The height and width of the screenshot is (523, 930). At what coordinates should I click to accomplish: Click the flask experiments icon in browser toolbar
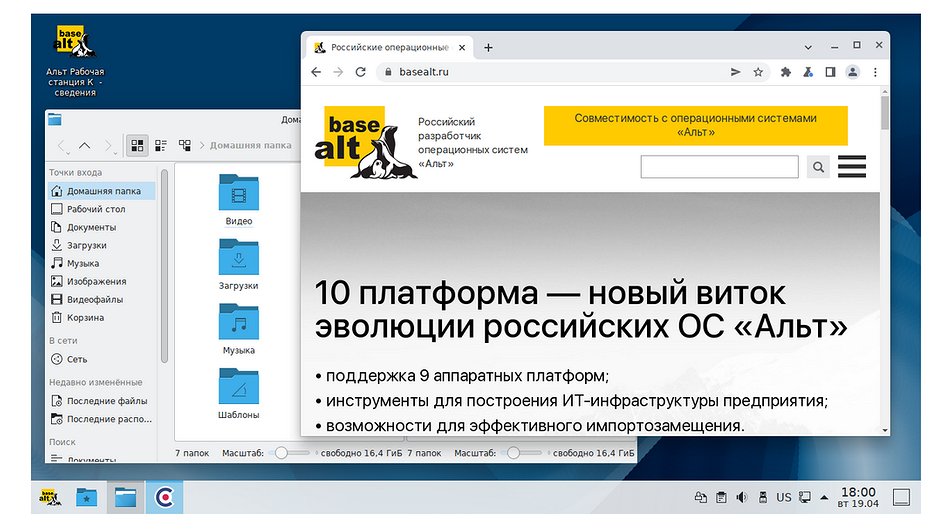click(x=808, y=72)
